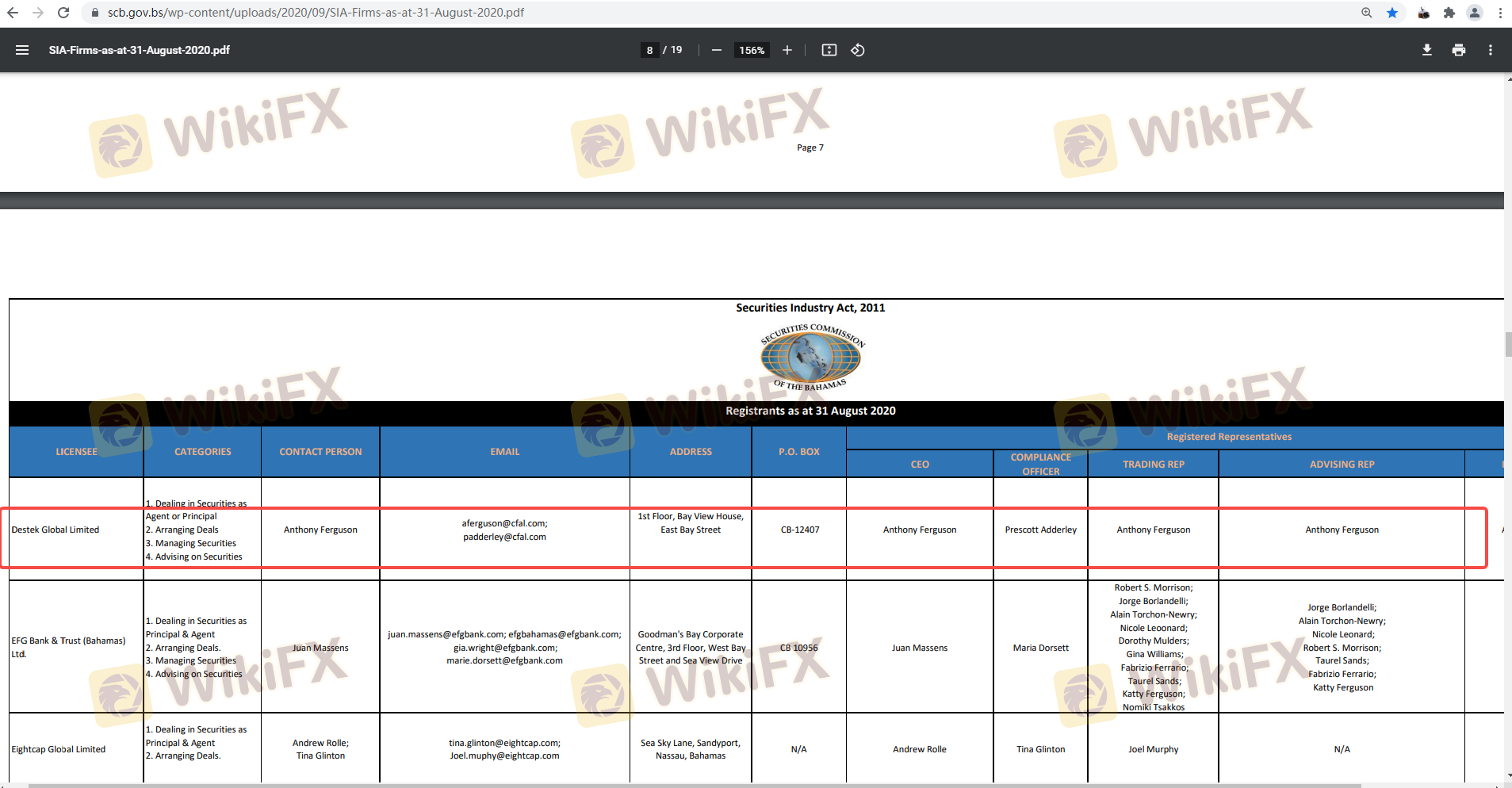Open the Chrome three-dot menu

1500,13
